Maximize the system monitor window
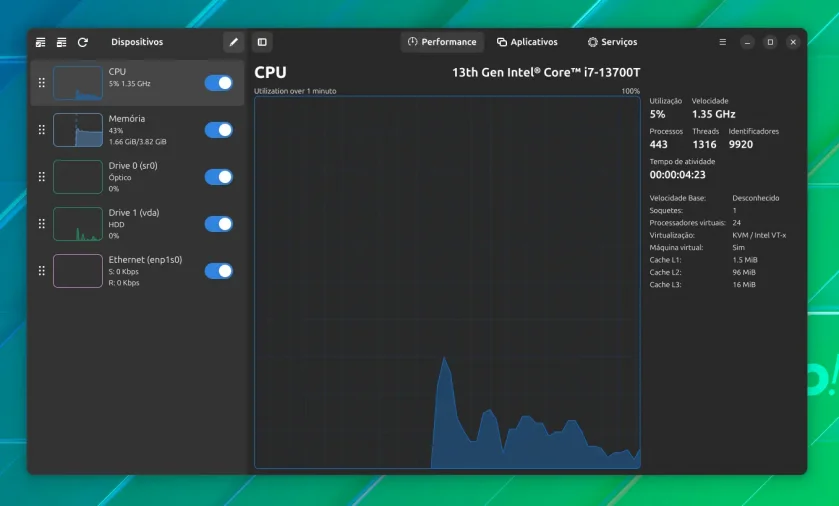Screen dimensions: 840x506 click(770, 42)
